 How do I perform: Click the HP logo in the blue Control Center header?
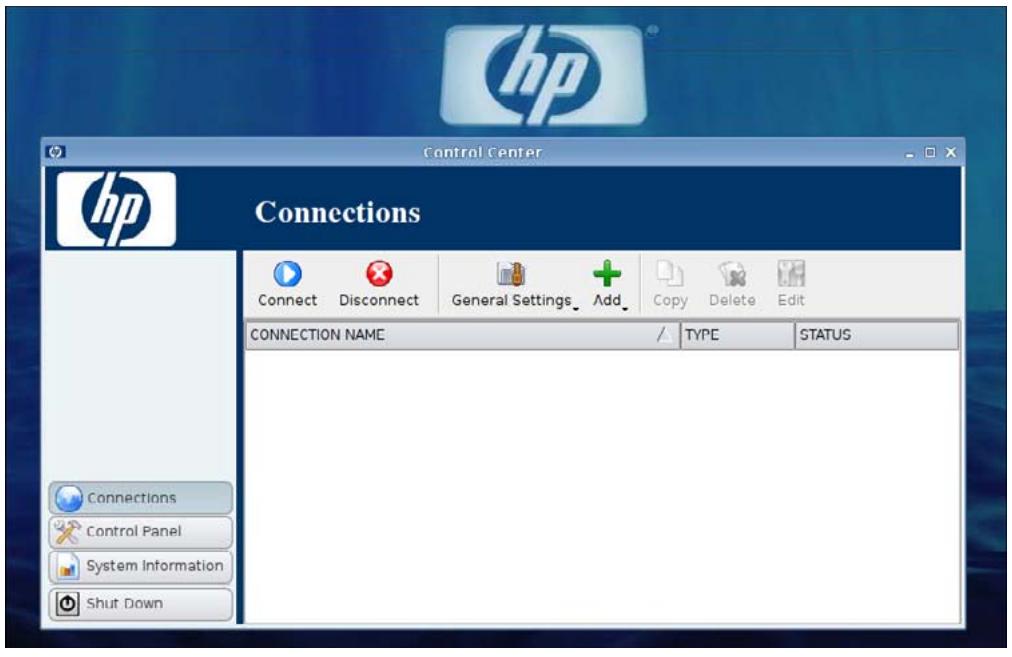click(116, 208)
